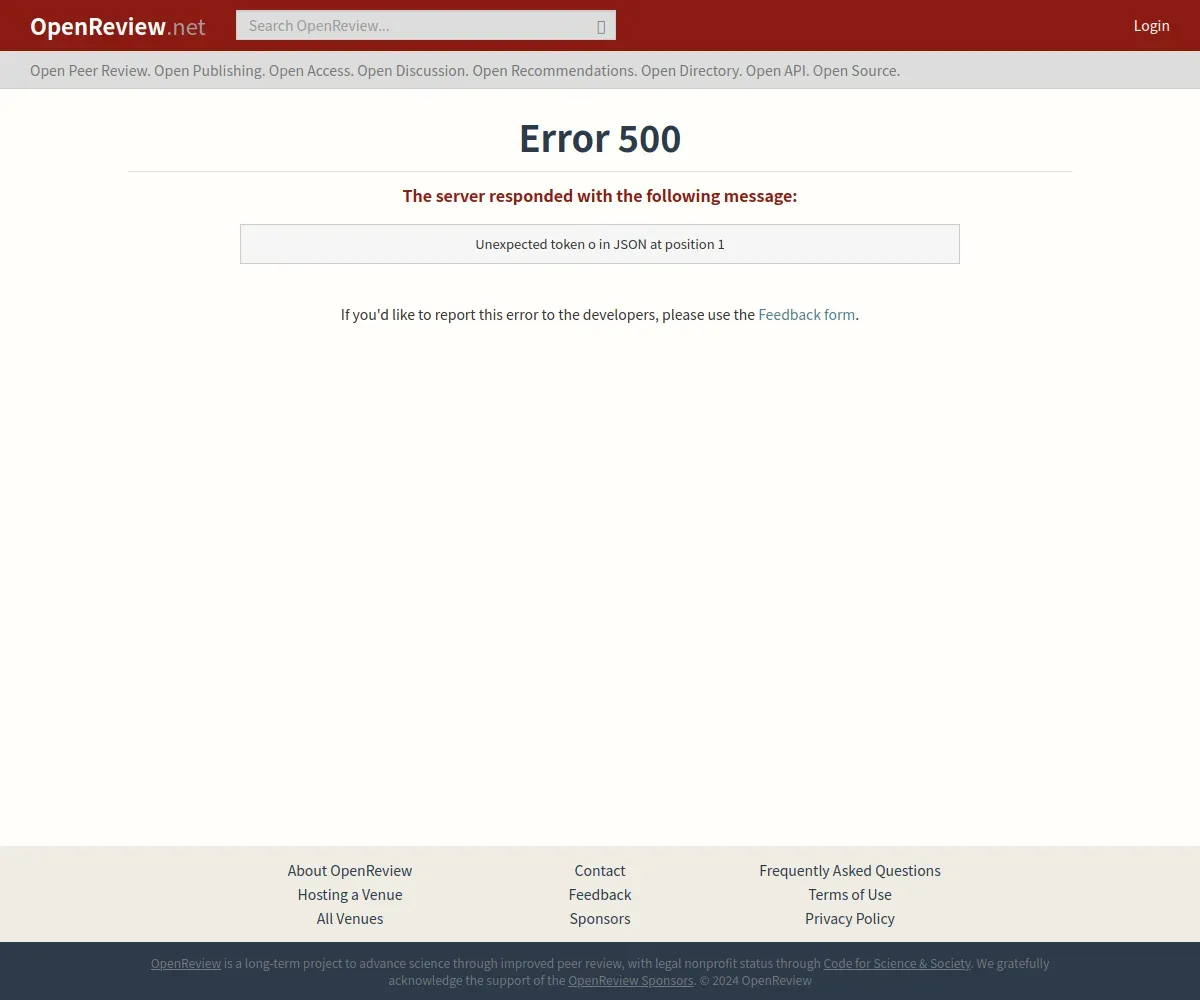Click the 'Open Peer Review. Open Publishing' tagline

pos(465,70)
